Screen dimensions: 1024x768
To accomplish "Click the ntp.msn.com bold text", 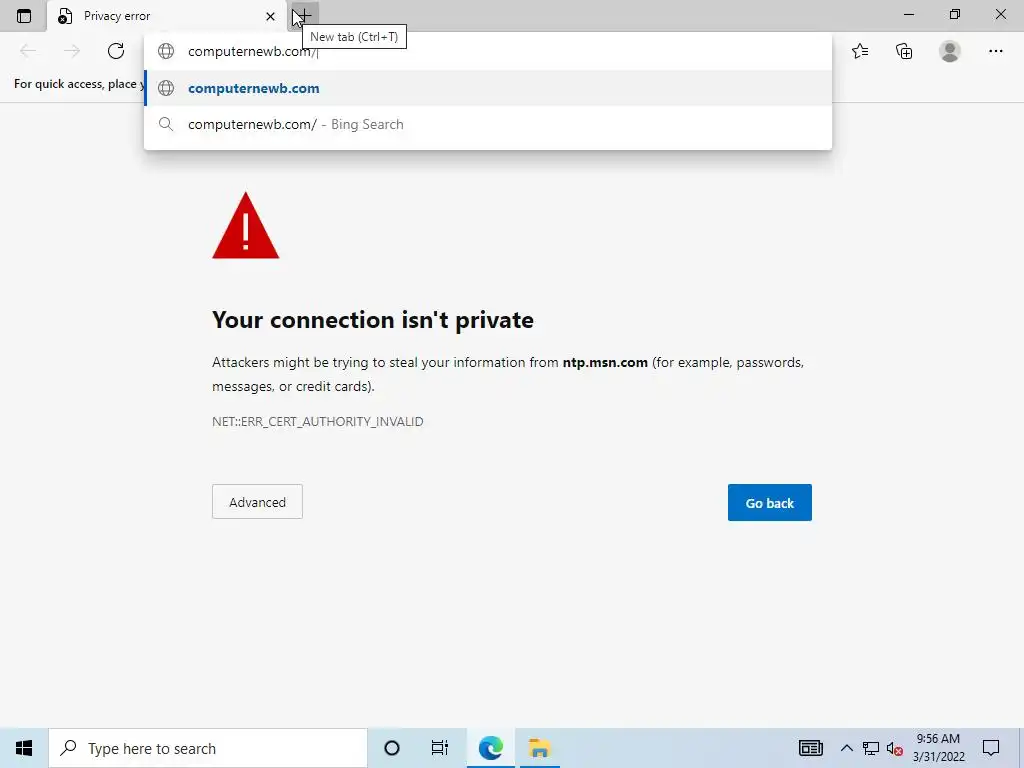I will click(x=605, y=362).
